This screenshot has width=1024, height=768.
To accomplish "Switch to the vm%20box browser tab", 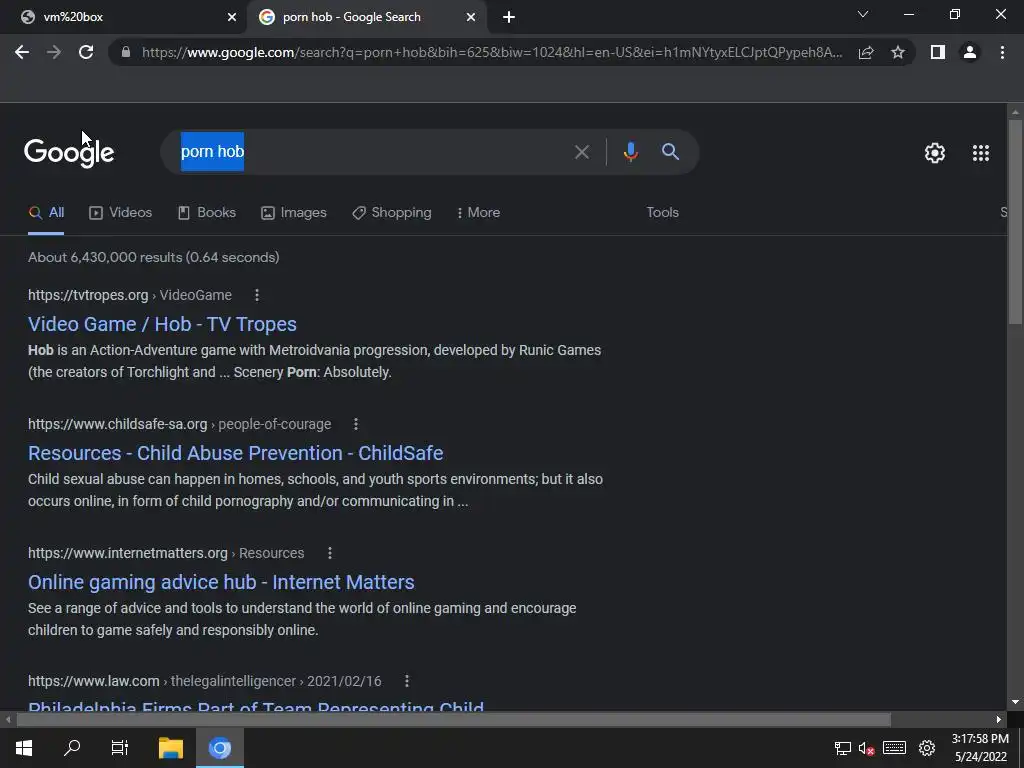I will coord(124,17).
